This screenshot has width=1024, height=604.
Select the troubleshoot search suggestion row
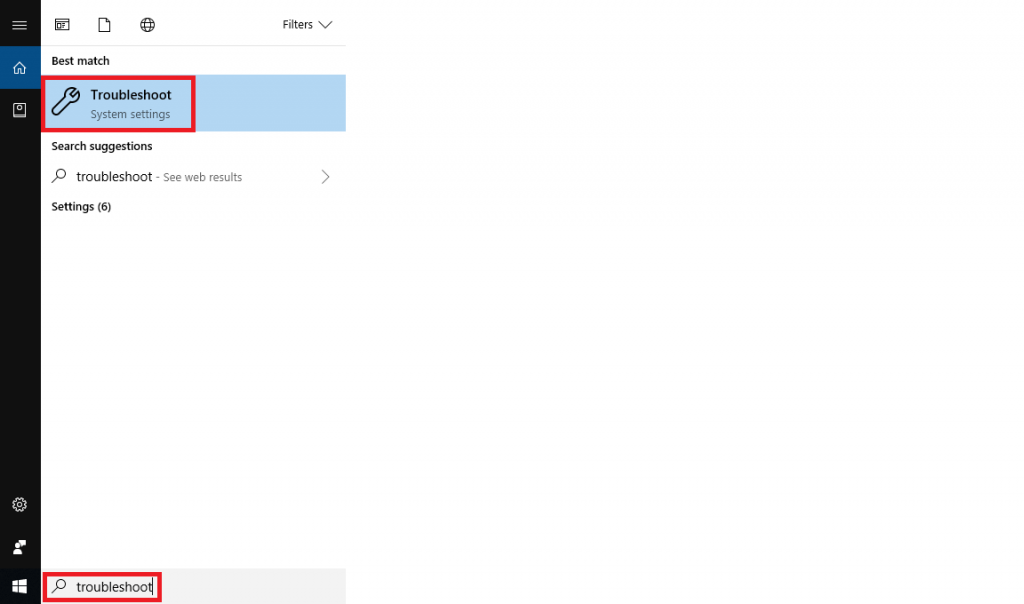(193, 177)
